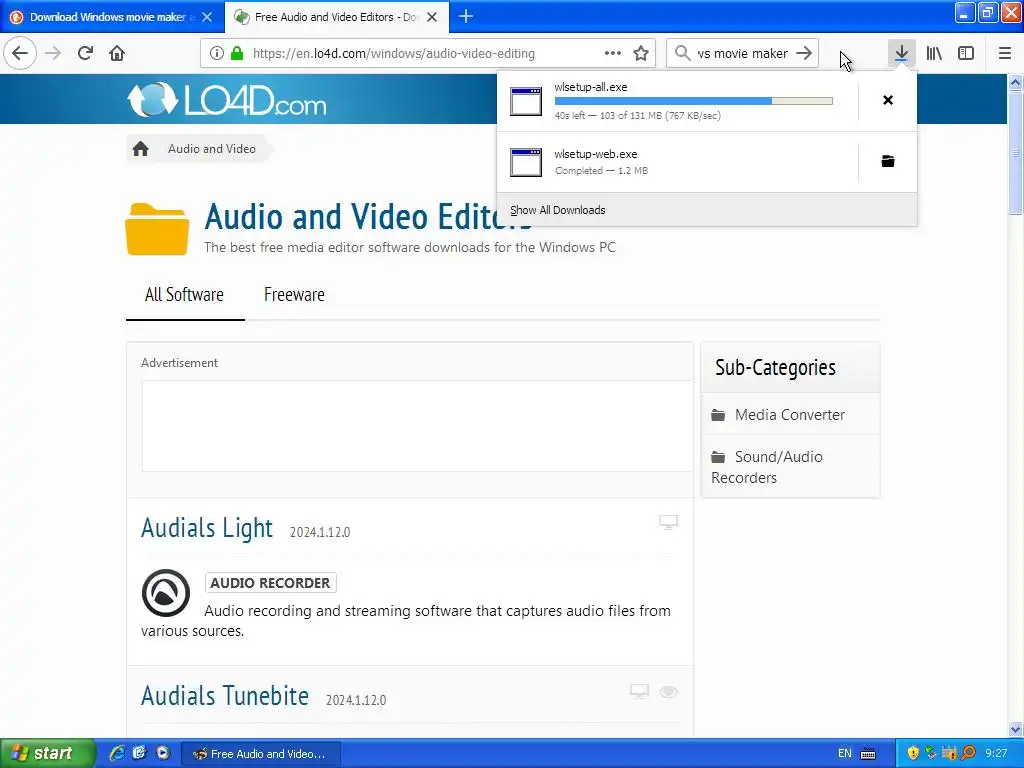Launch Internet Explorer from quick launch

[x=117, y=753]
